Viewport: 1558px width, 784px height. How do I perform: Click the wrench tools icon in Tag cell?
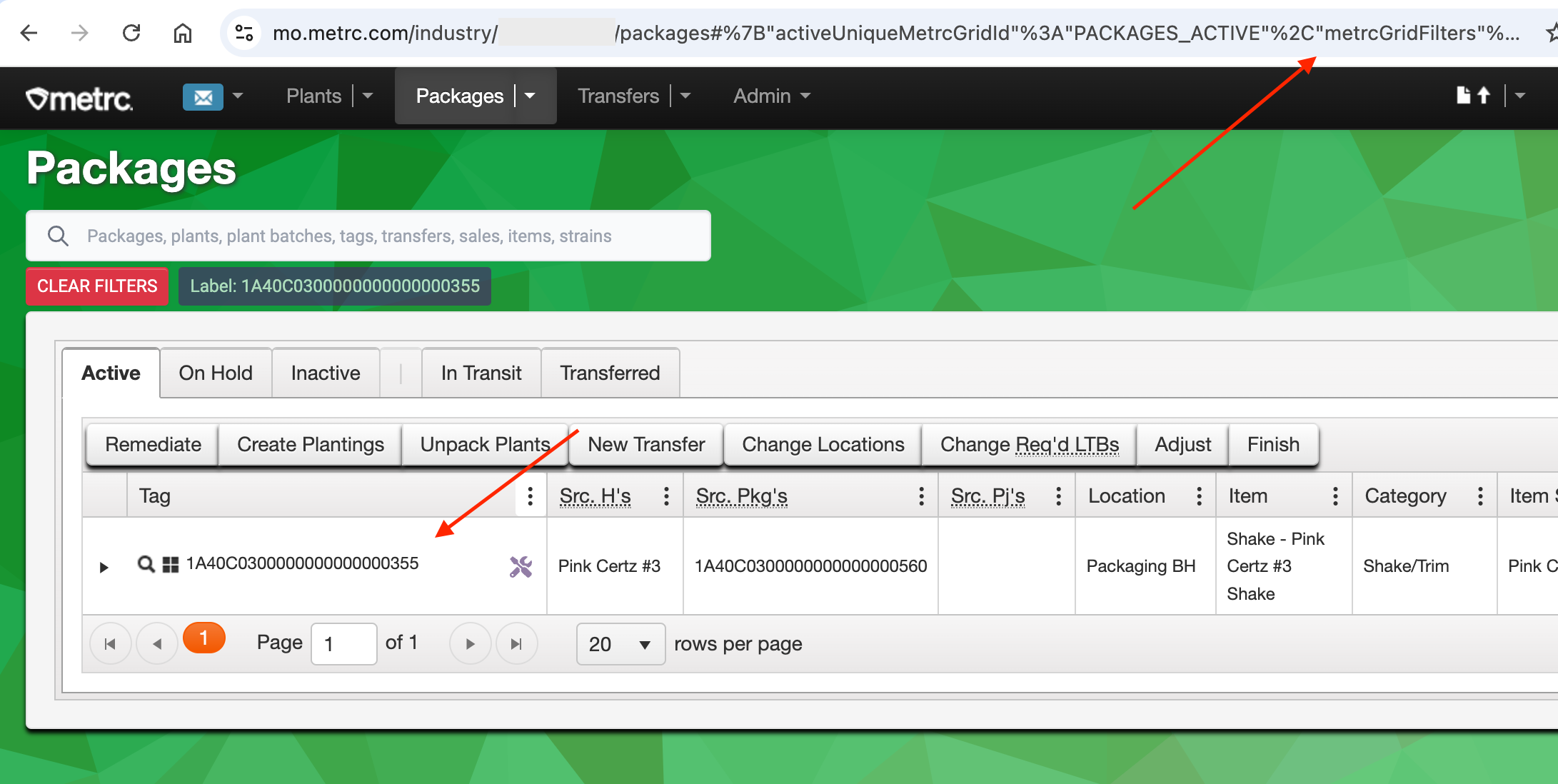521,567
